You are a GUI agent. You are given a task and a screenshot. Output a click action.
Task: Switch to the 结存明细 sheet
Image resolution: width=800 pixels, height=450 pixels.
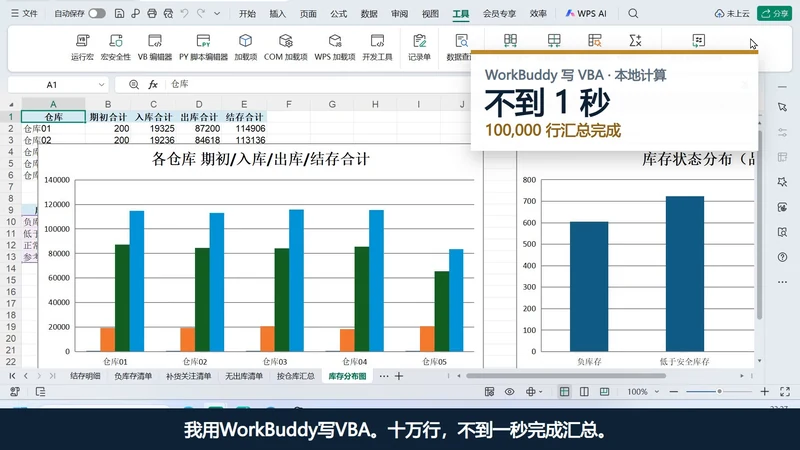tap(85, 376)
